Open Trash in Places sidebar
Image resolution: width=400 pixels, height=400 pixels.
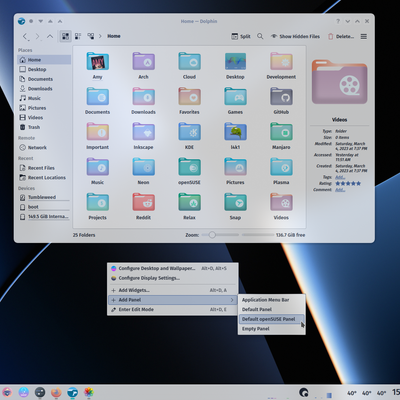click(x=44, y=127)
